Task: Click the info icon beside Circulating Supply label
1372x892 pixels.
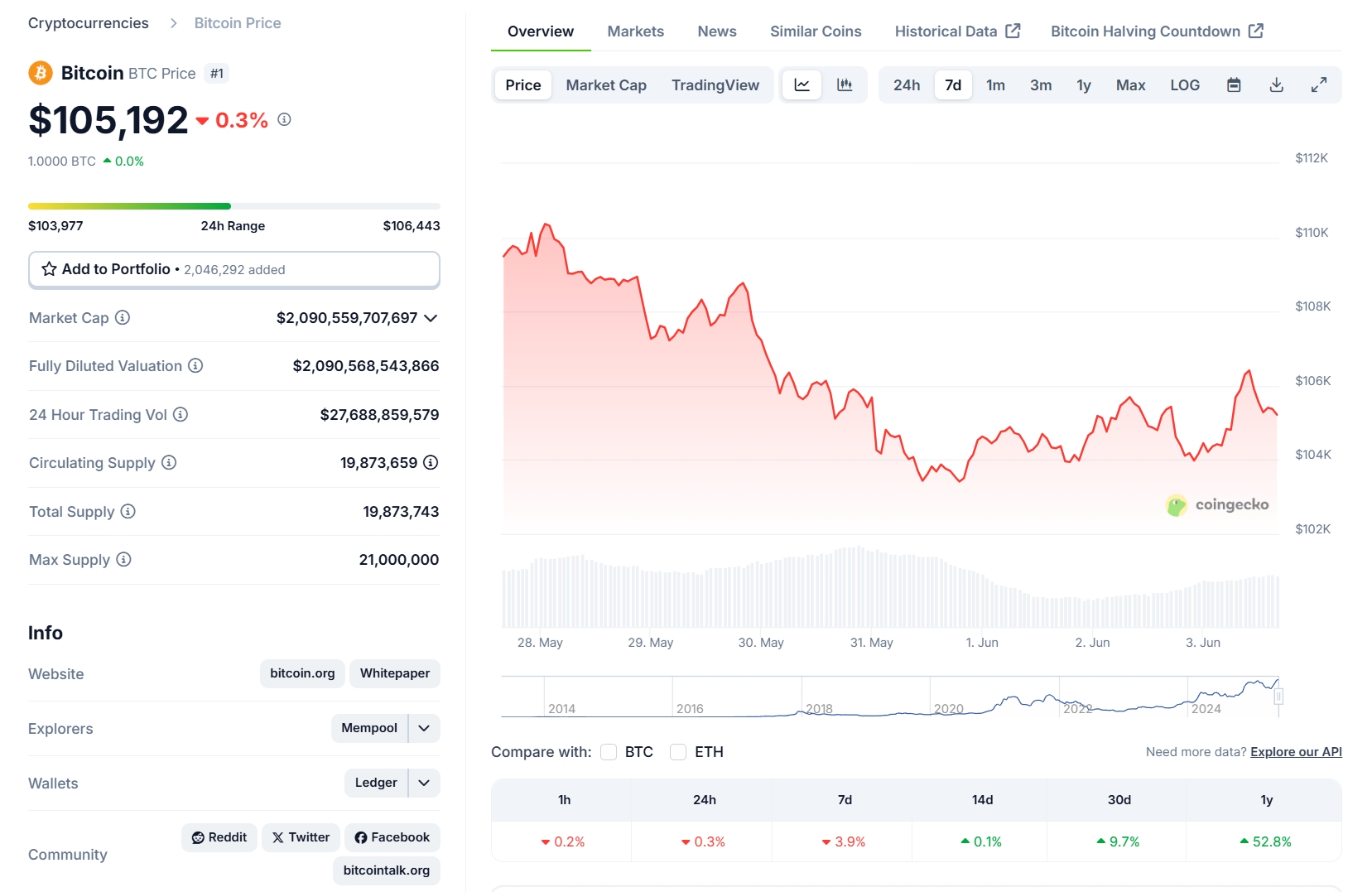Action: (x=169, y=462)
